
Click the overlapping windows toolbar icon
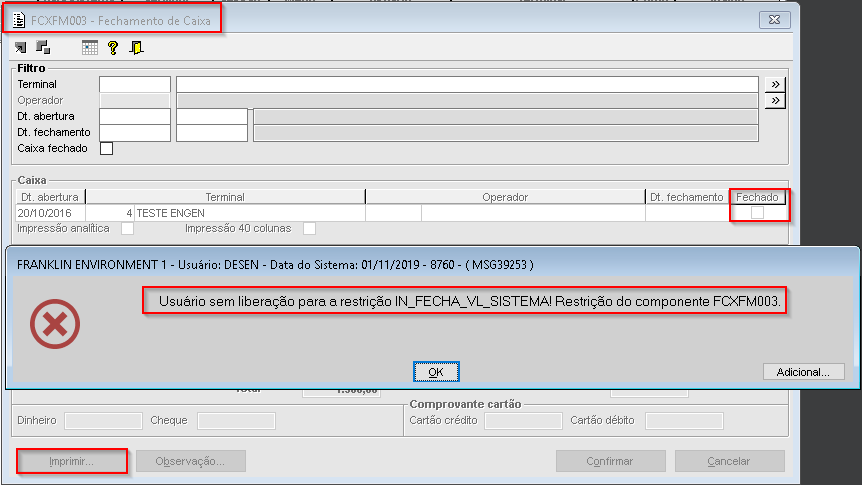(43, 48)
